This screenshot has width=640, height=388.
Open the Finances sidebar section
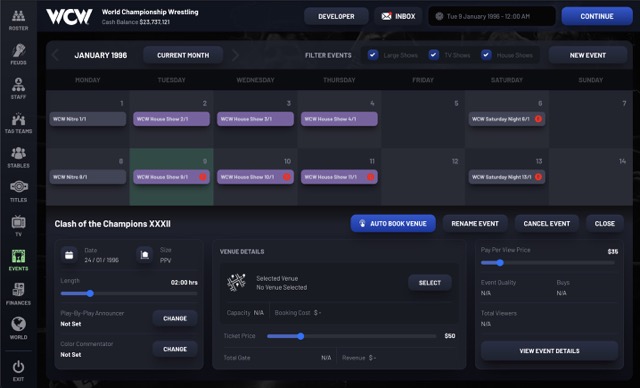pyautogui.click(x=18, y=295)
